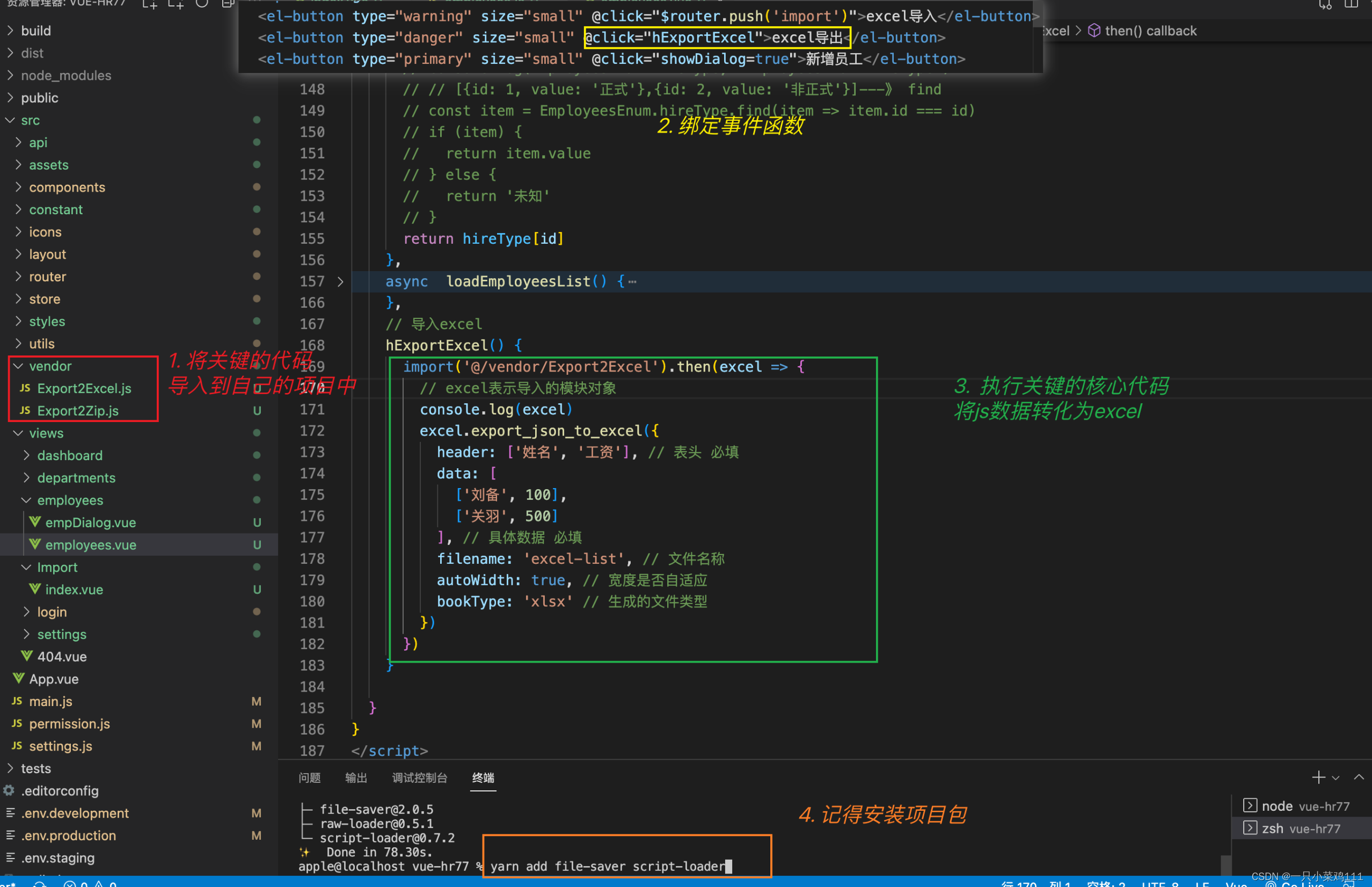Click the New File icon in Explorer header
1372x887 pixels.
150,5
